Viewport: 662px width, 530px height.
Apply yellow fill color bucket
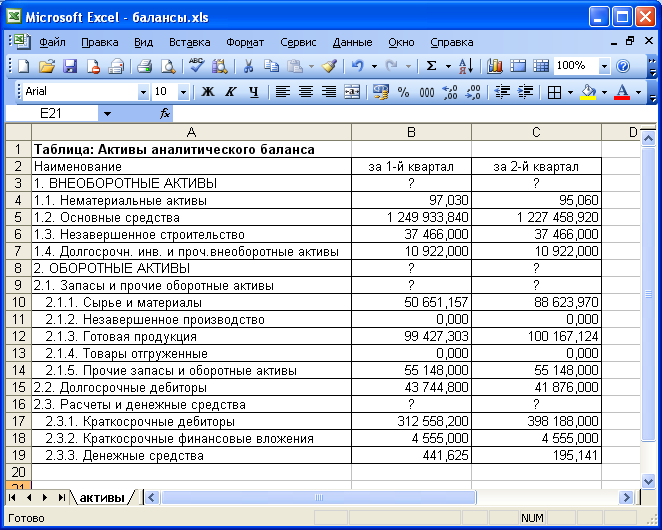[588, 92]
